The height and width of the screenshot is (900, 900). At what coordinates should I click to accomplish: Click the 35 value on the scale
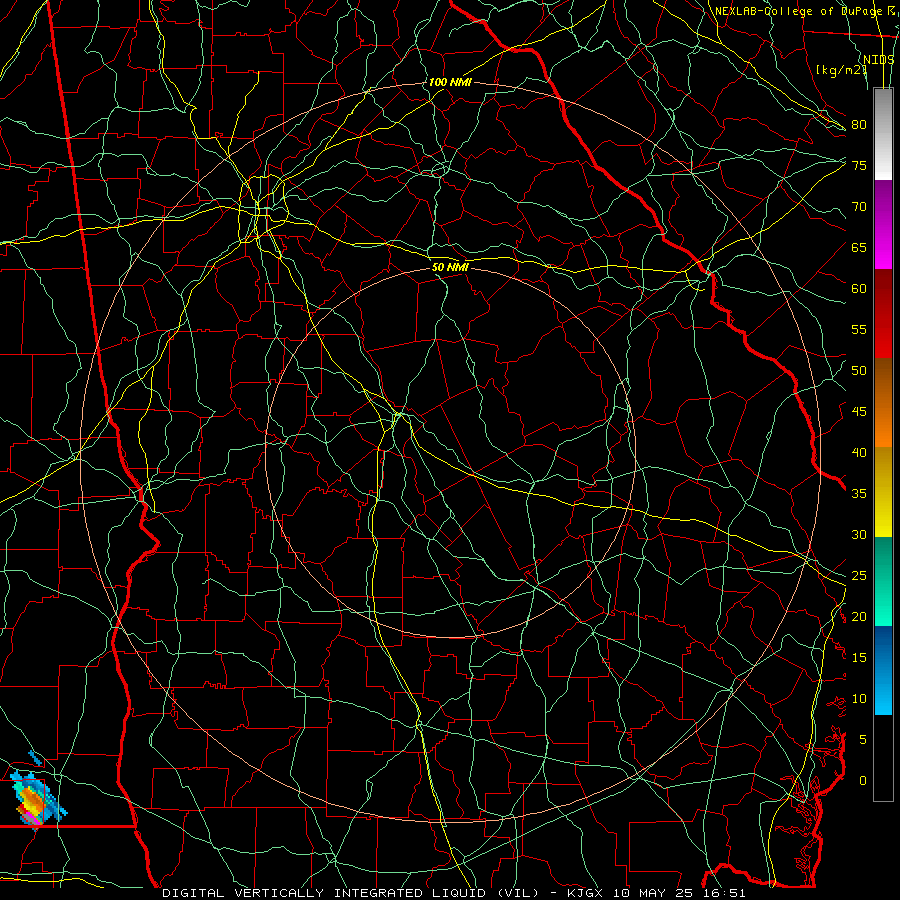pyautogui.click(x=859, y=494)
